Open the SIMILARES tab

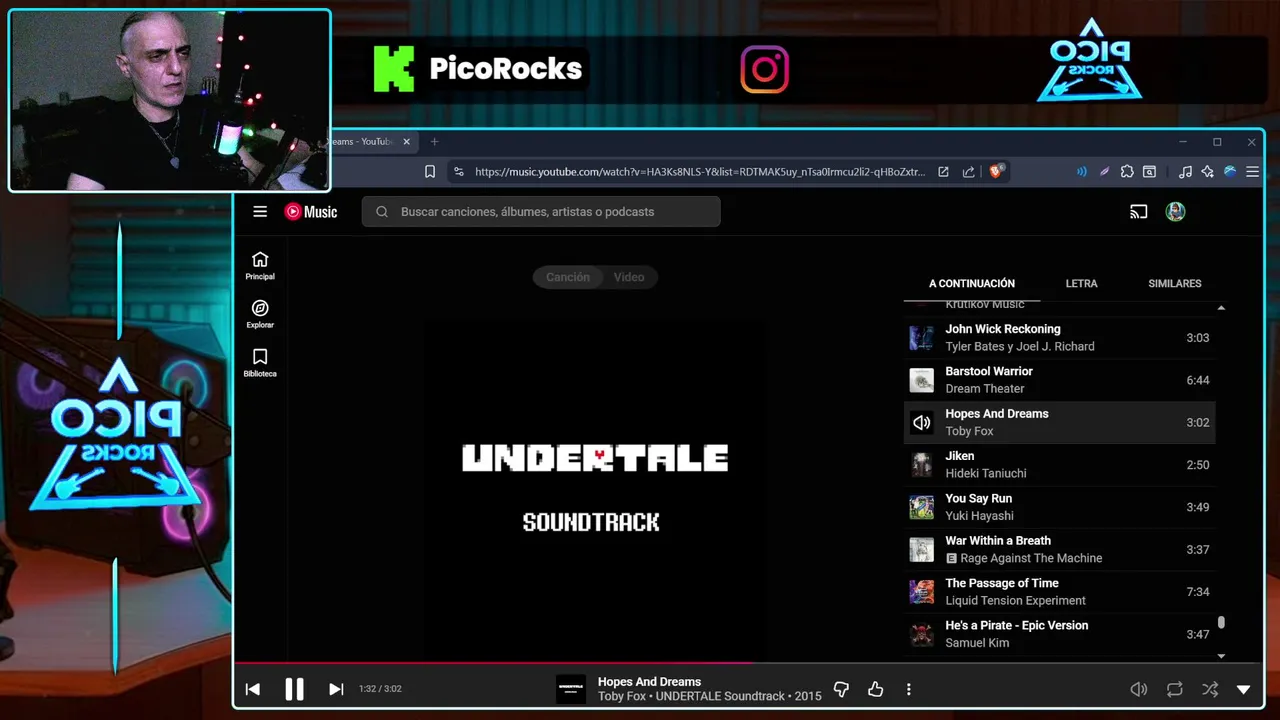coord(1175,284)
